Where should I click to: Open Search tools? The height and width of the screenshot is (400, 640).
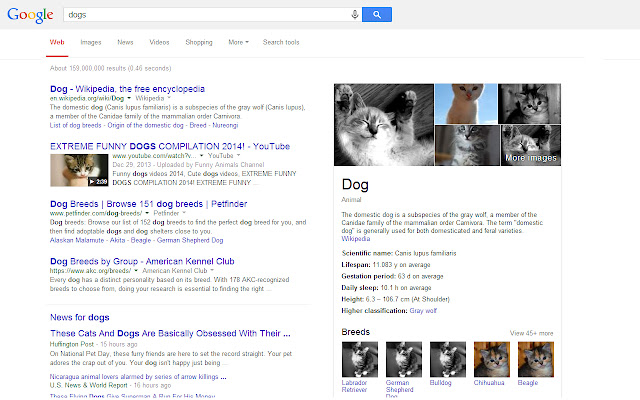[281, 42]
